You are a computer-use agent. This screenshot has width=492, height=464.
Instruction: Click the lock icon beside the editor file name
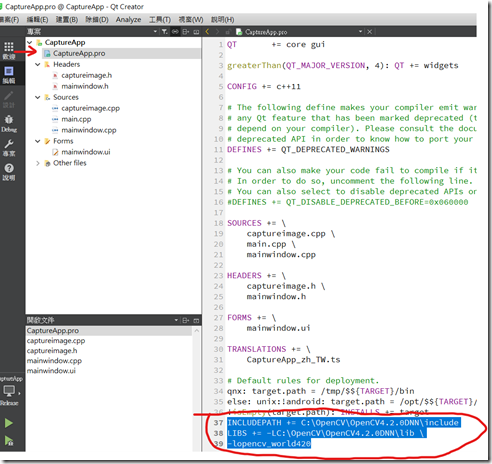tap(228, 32)
